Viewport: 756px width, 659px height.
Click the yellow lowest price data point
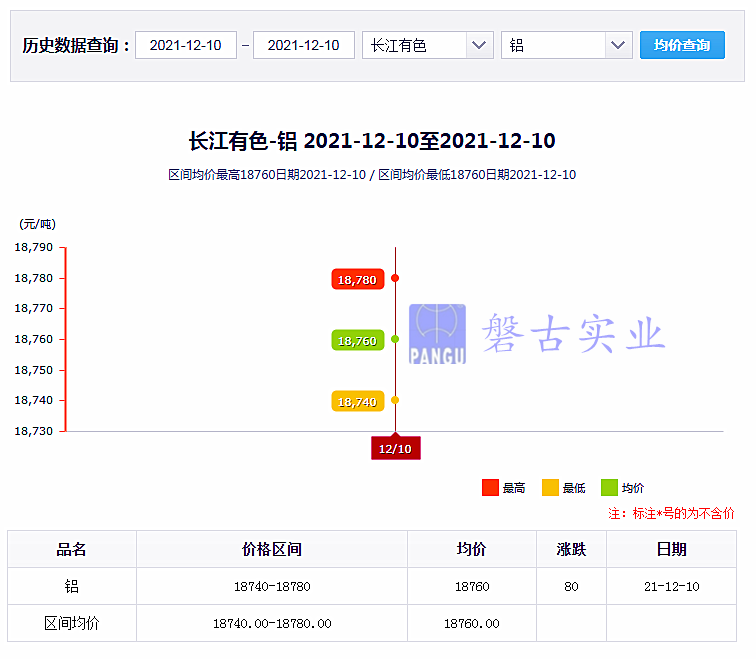395,400
